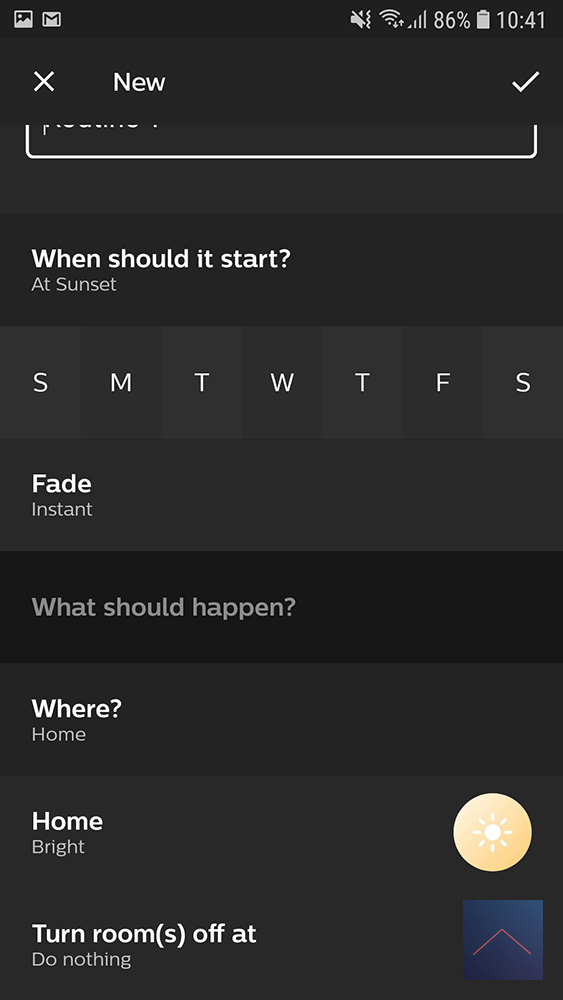Viewport: 563px width, 1000px height.
Task: Tap the battery icon in status bar
Action: coord(483,20)
